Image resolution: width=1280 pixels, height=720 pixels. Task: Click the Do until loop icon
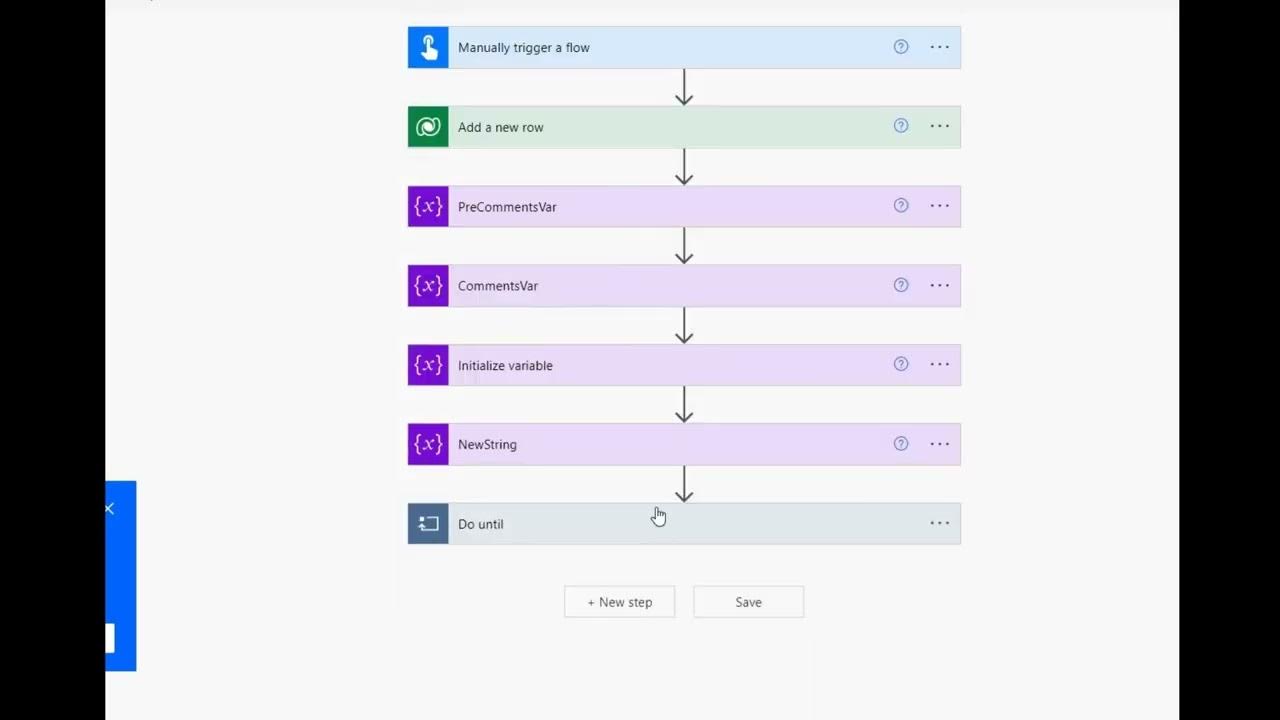click(x=428, y=524)
